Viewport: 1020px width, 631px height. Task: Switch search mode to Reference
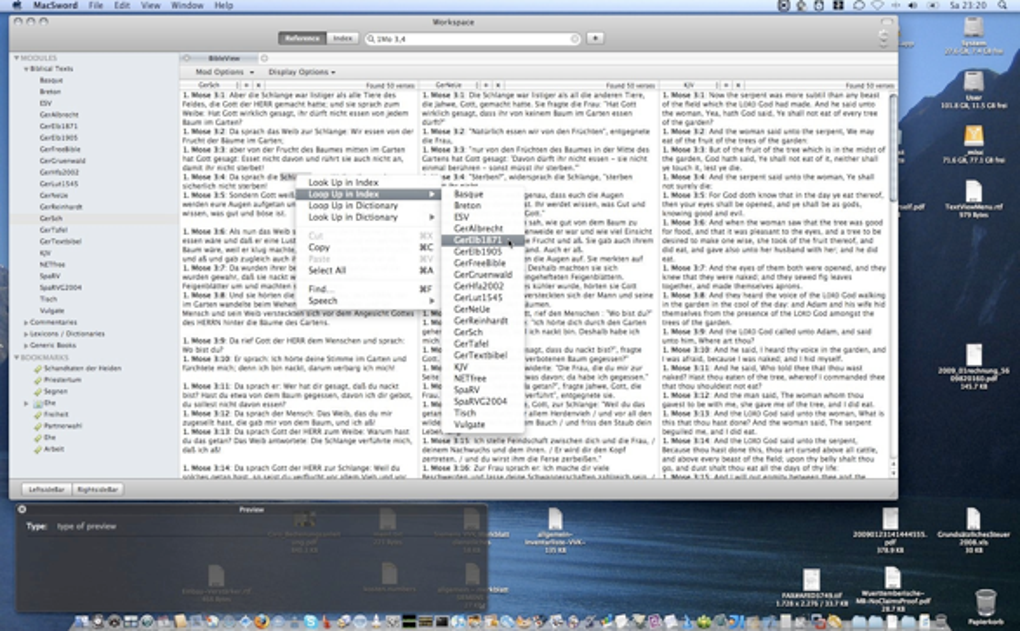[302, 38]
